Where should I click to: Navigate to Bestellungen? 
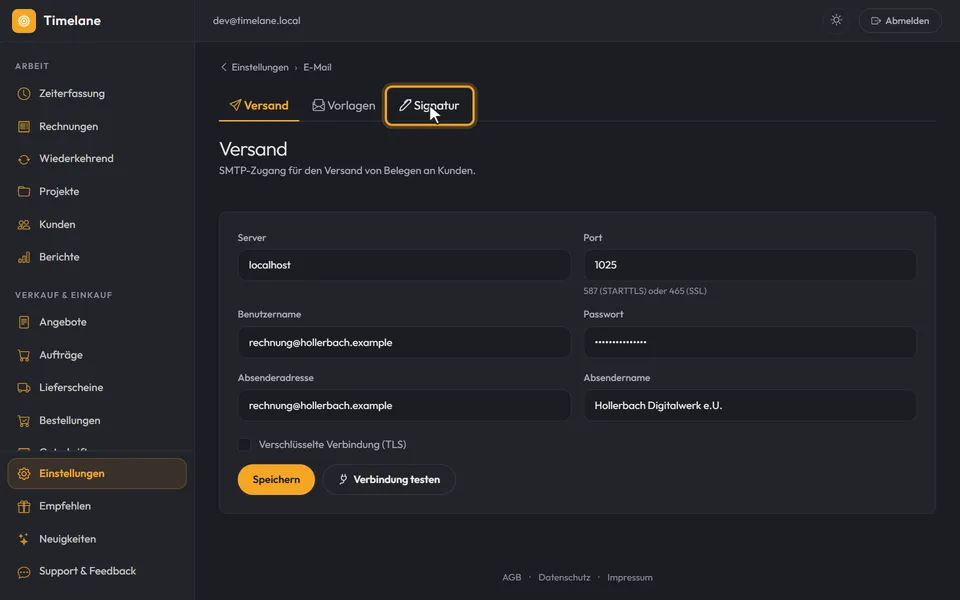[x=97, y=421]
